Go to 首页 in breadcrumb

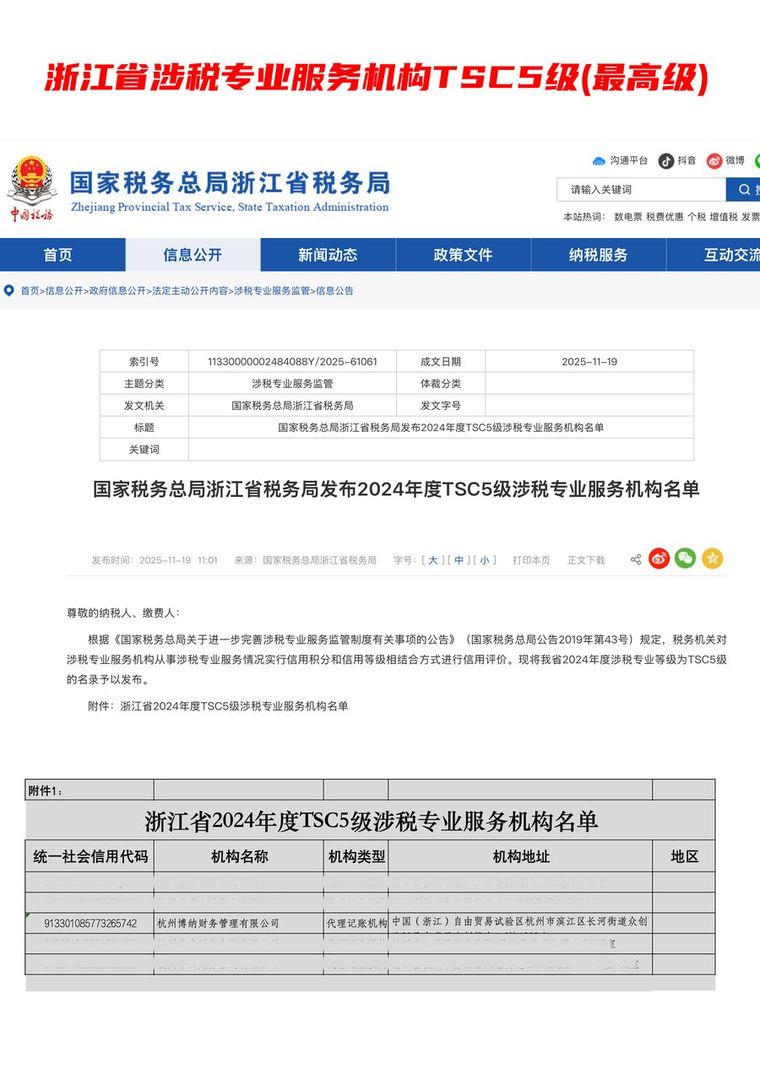[29, 290]
